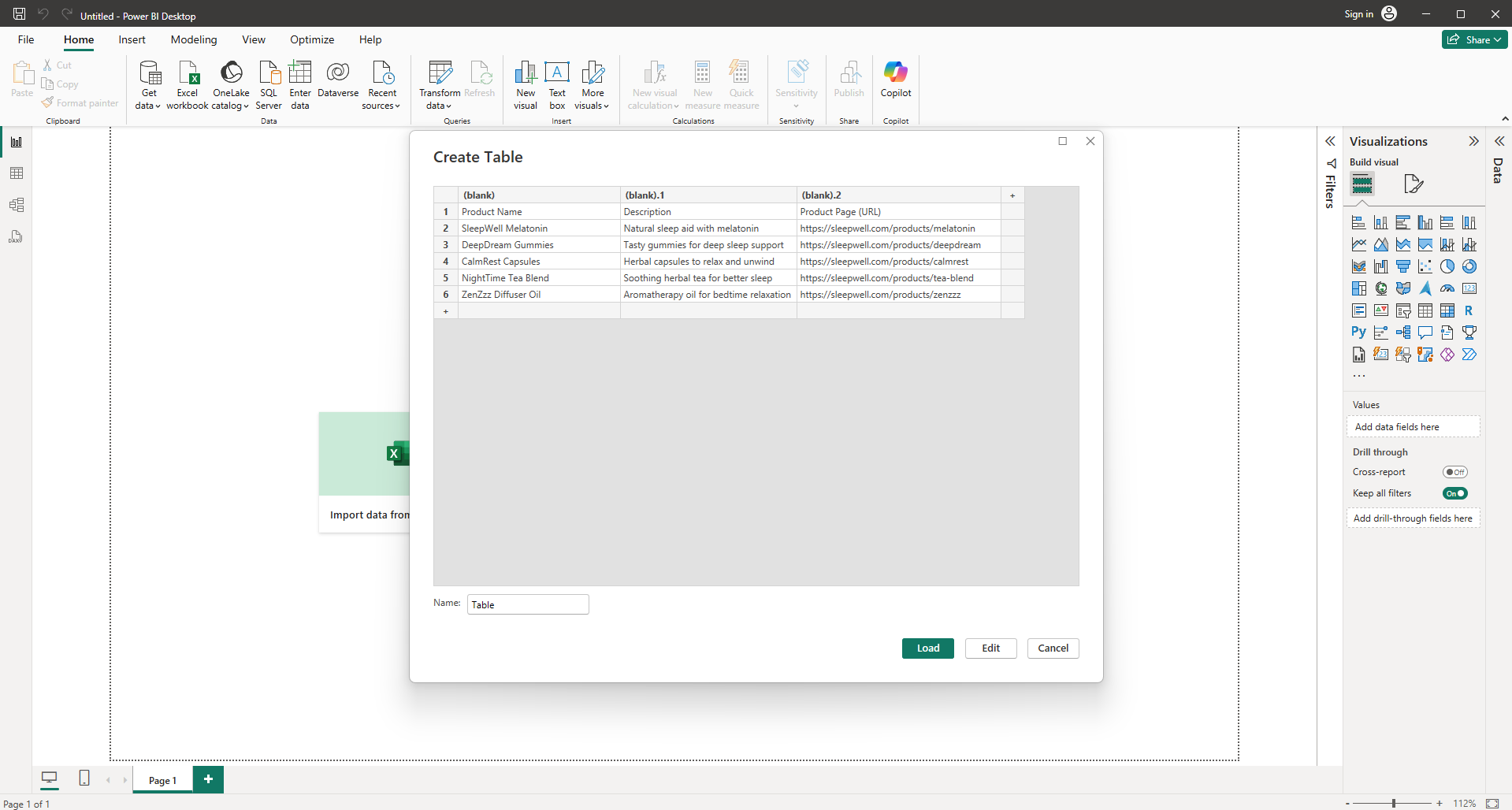1512x810 pixels.
Task: Open the Insert ribbon tab
Action: pos(132,39)
